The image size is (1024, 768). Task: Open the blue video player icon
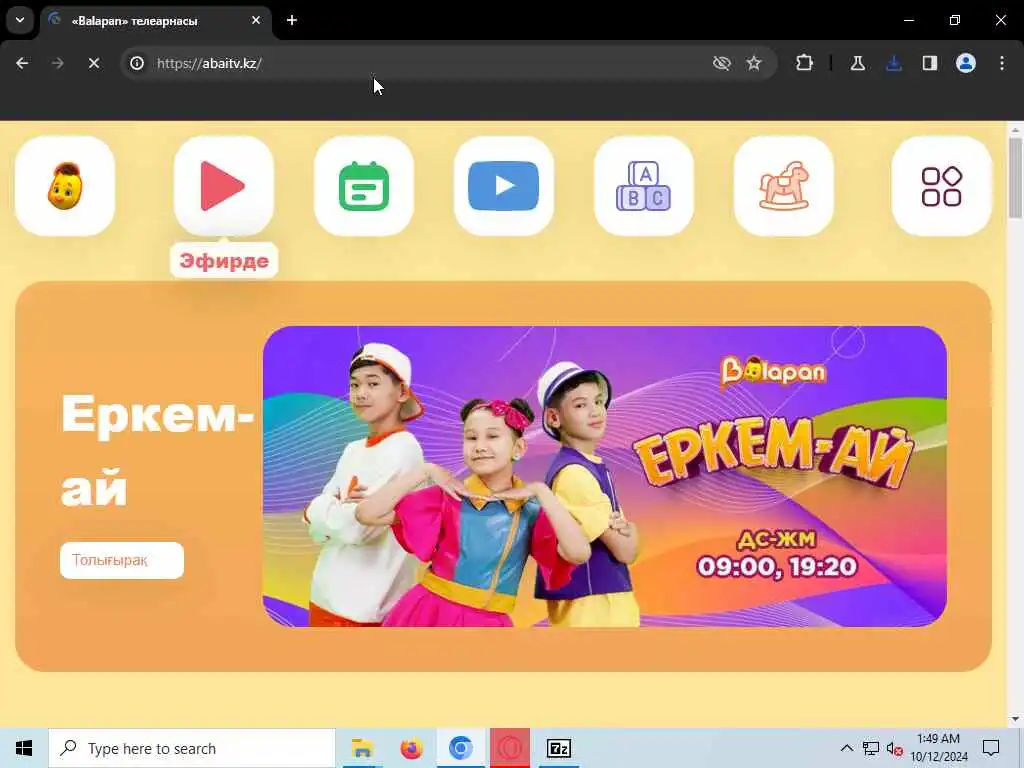click(x=504, y=186)
